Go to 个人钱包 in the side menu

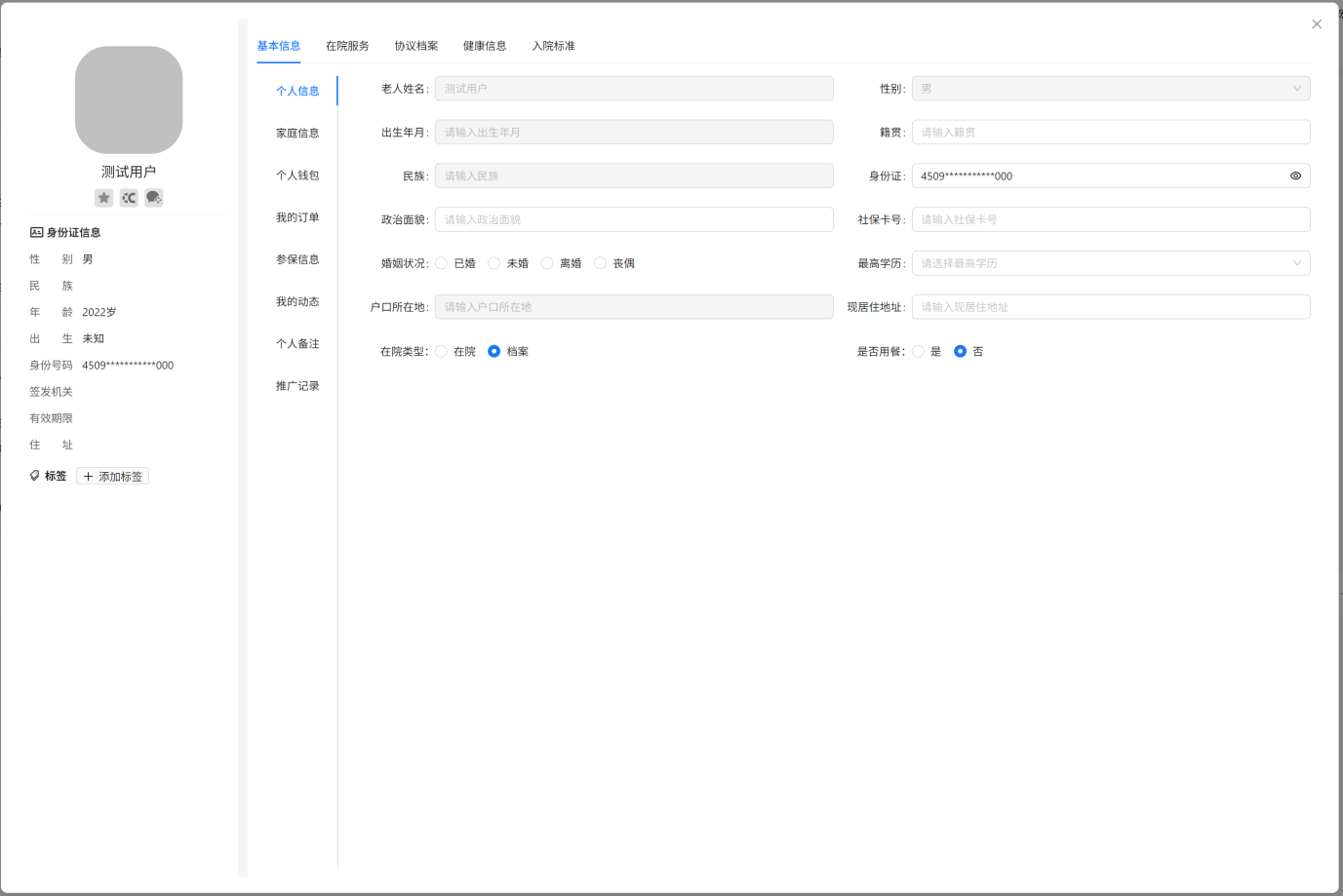pyautogui.click(x=297, y=175)
